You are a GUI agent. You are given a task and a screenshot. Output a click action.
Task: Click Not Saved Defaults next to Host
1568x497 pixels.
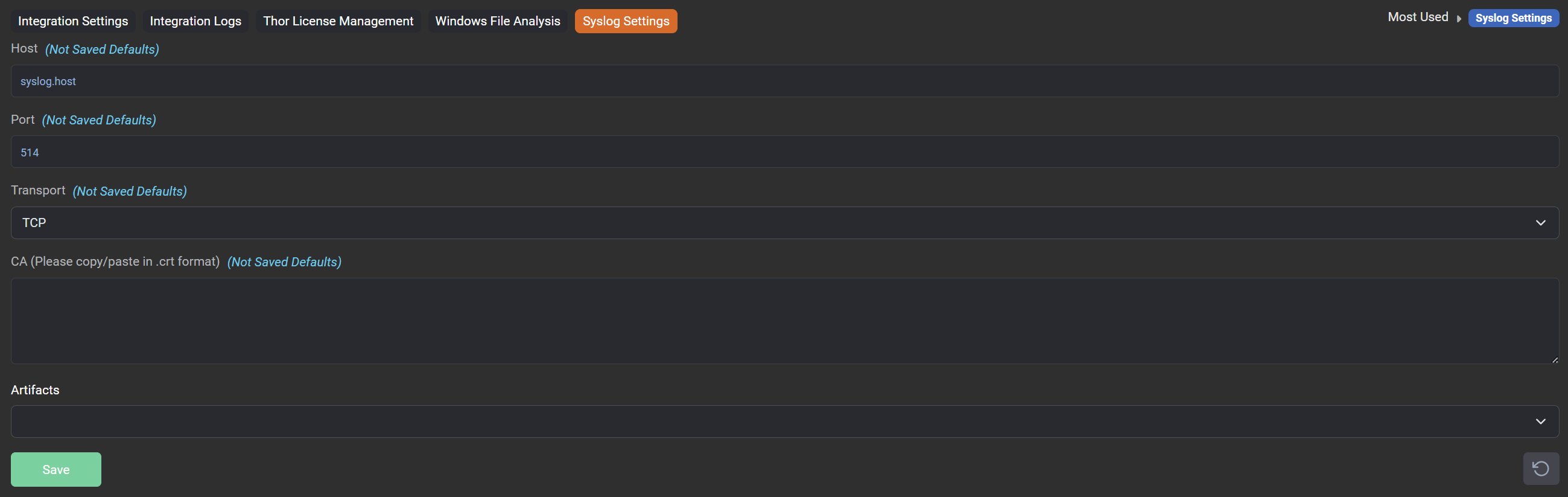(103, 50)
